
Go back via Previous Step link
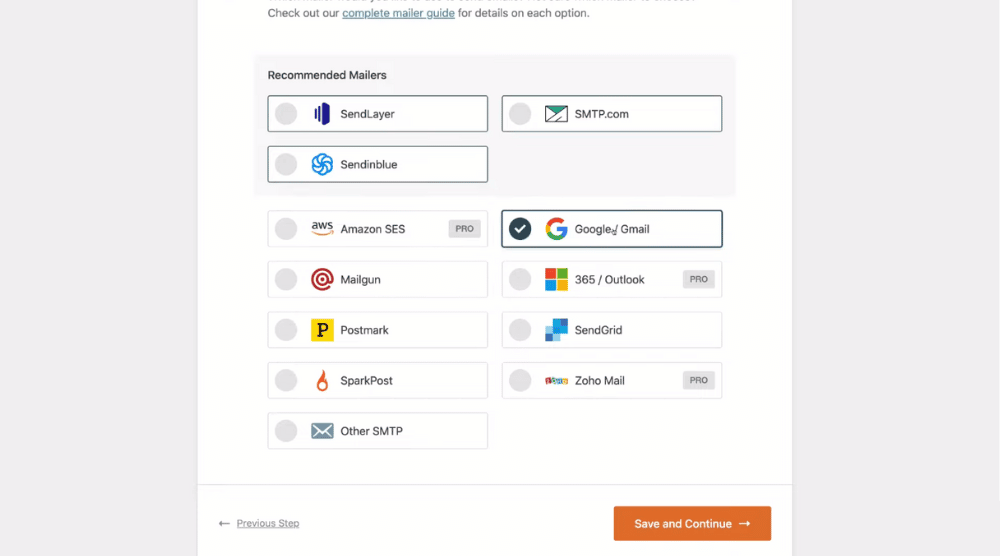(268, 523)
